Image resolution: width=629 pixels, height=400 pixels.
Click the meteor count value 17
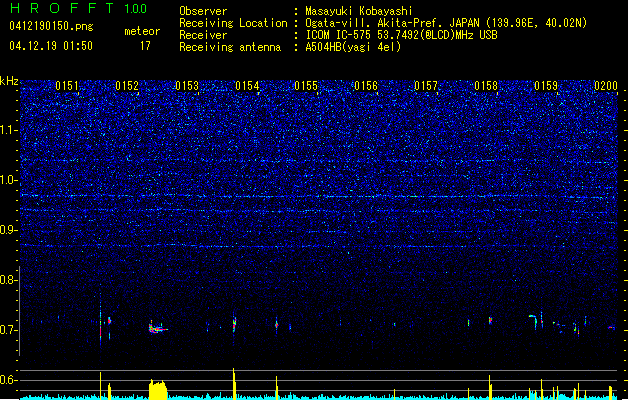pos(145,46)
